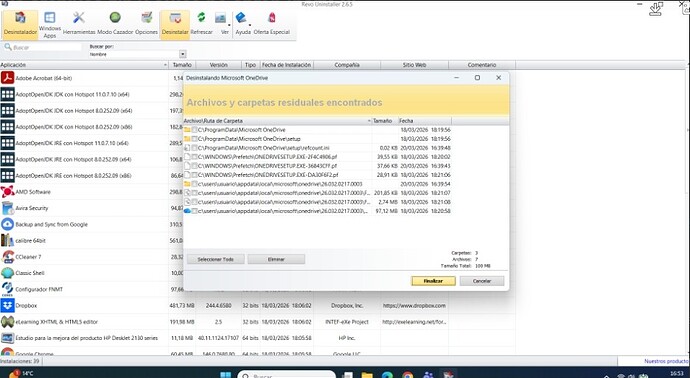
Task: Sort leftovers list by Fecha column
Action: point(425,121)
